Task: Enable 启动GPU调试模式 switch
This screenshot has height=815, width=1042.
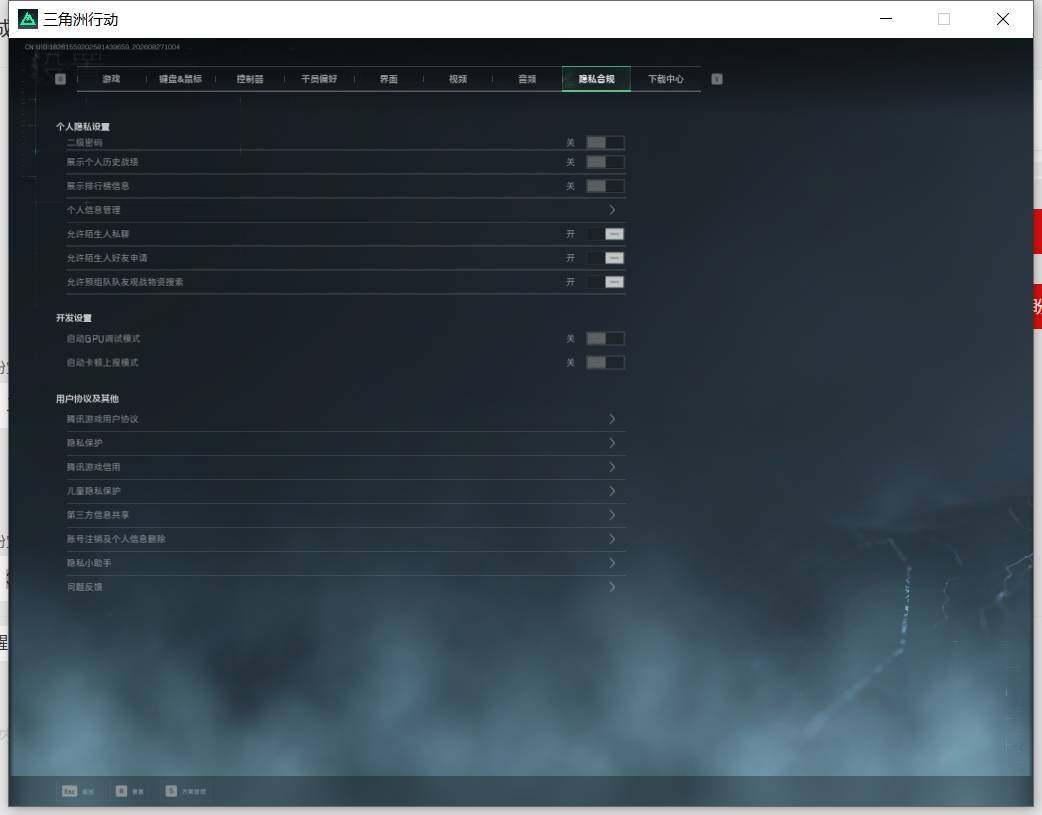Action: point(605,338)
